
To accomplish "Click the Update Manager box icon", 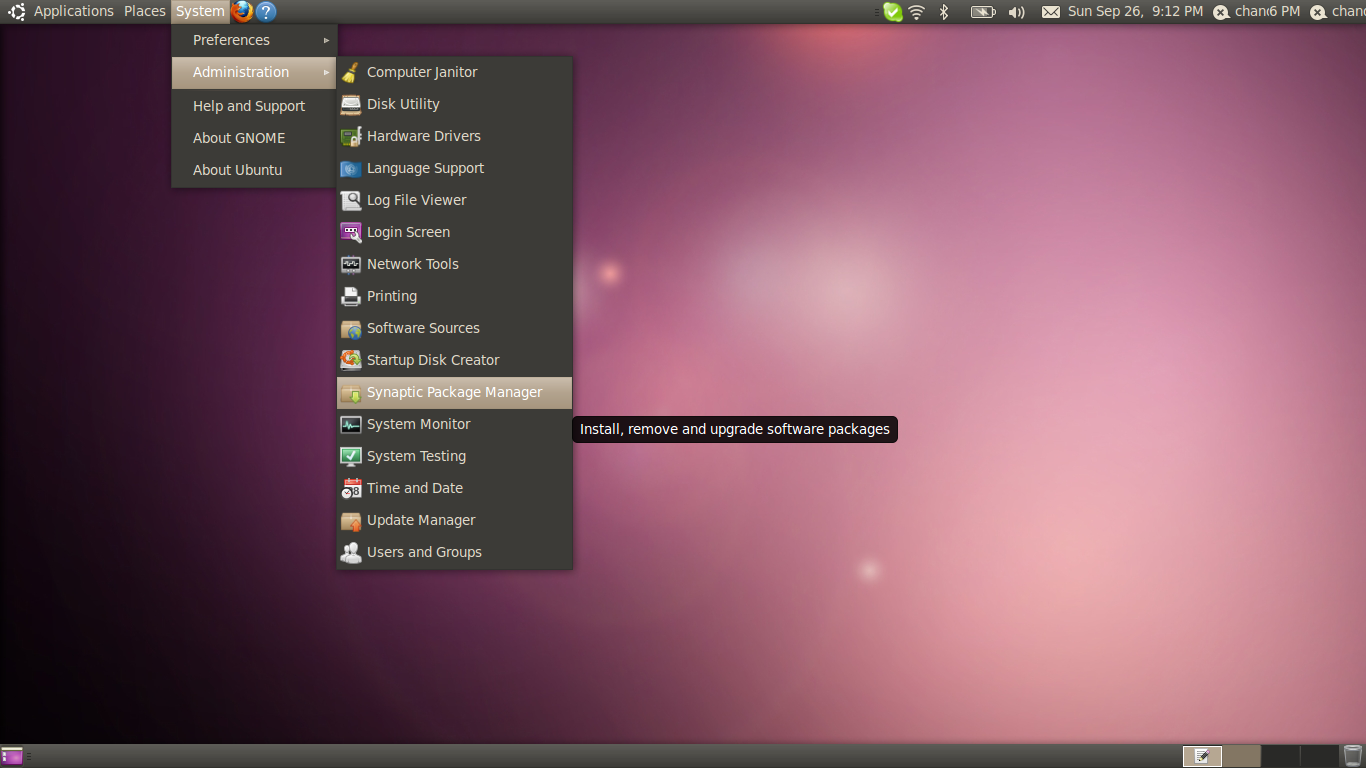I will point(350,520).
